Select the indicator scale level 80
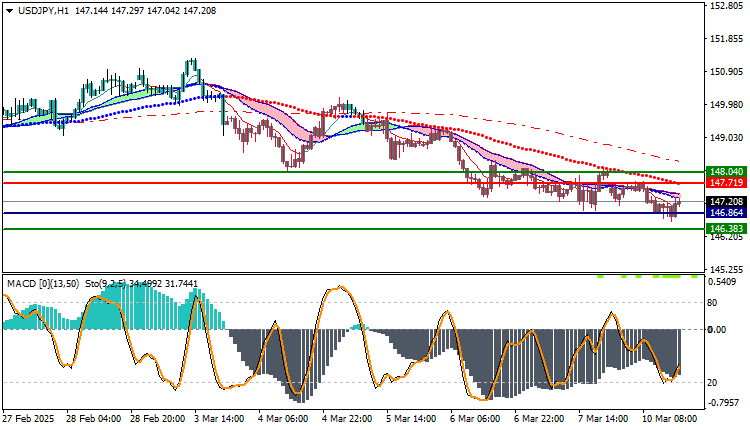The height and width of the screenshot is (430, 750). (712, 302)
